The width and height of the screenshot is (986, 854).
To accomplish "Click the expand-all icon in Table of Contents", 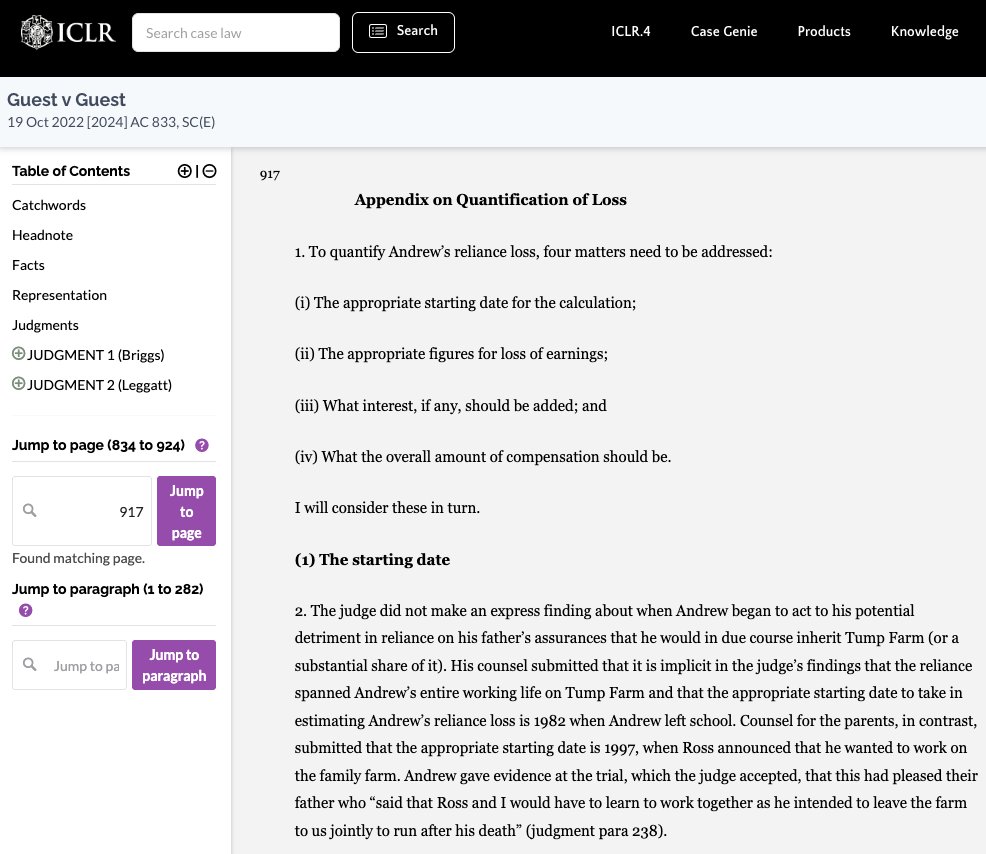I will click(185, 171).
